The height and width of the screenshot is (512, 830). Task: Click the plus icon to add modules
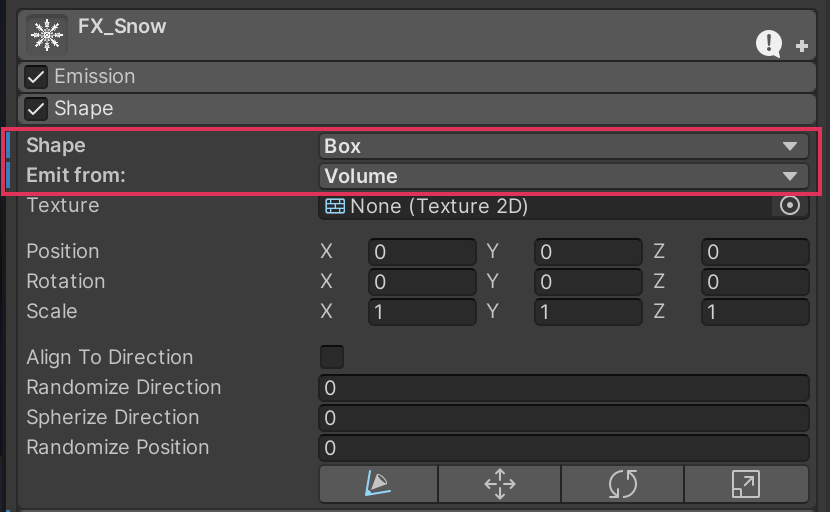[802, 45]
